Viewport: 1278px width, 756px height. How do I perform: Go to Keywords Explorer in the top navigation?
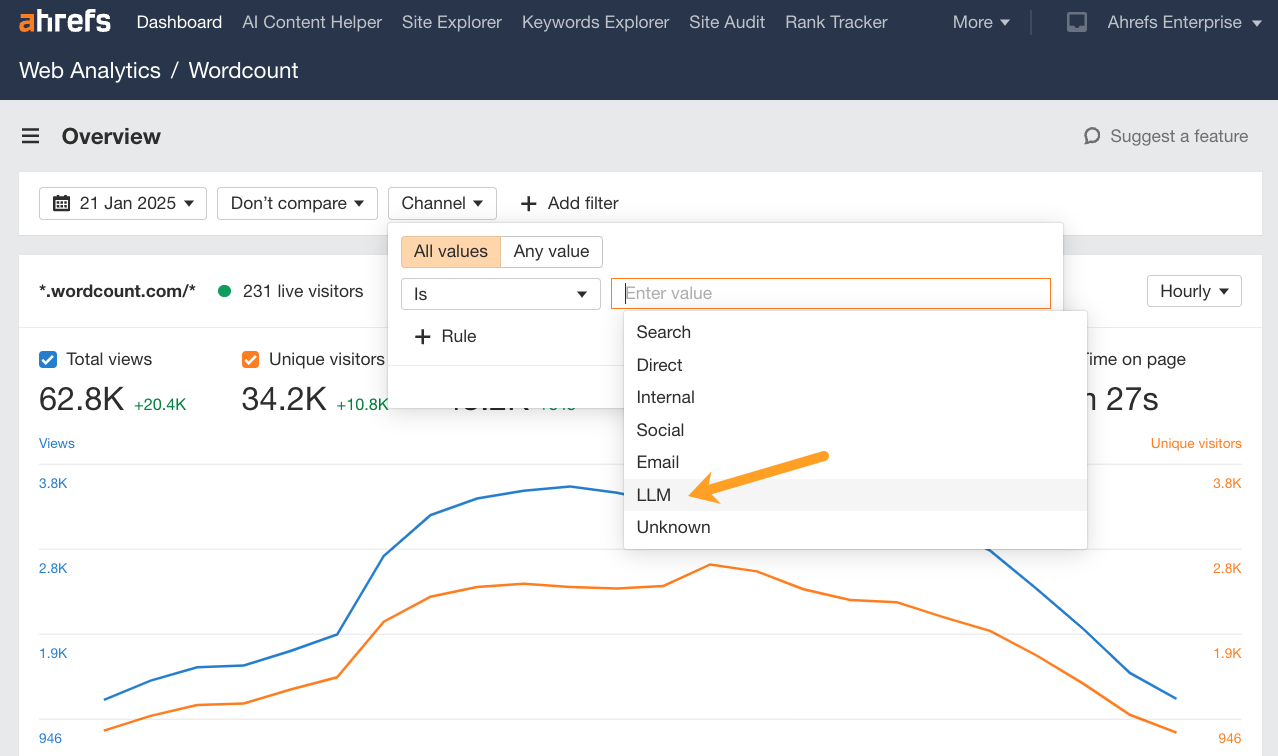595,21
